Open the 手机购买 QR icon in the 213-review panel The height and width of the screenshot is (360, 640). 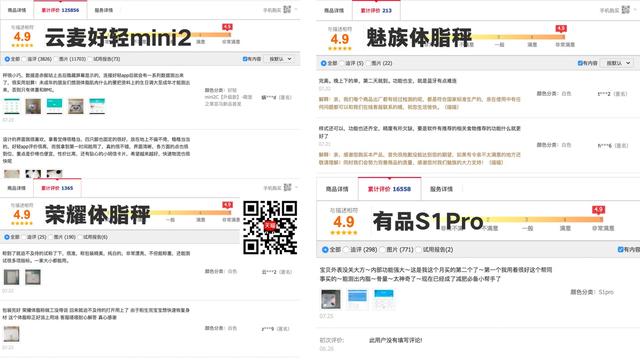[x=626, y=9]
